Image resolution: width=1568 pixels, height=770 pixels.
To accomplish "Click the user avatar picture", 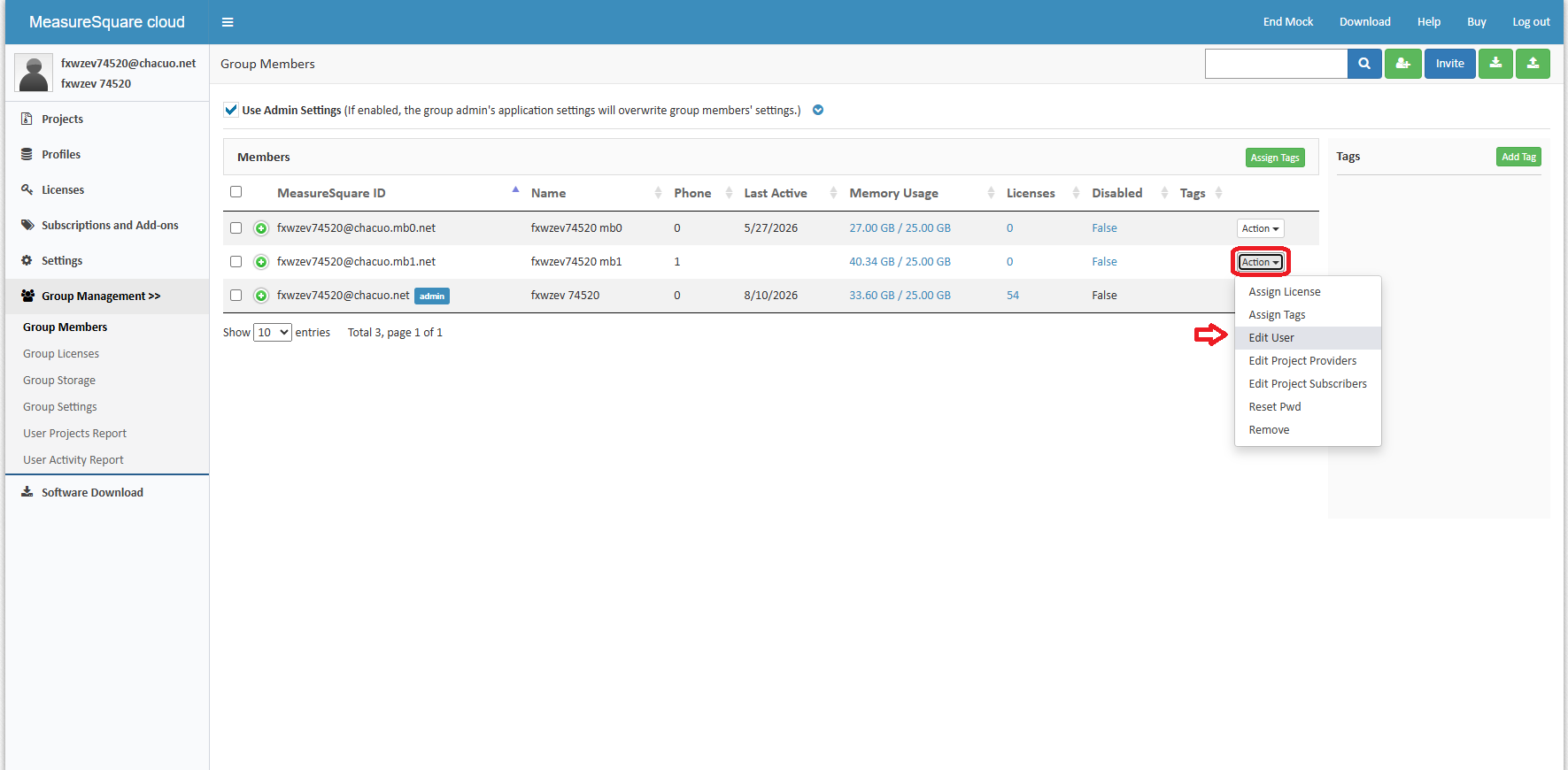I will [34, 73].
